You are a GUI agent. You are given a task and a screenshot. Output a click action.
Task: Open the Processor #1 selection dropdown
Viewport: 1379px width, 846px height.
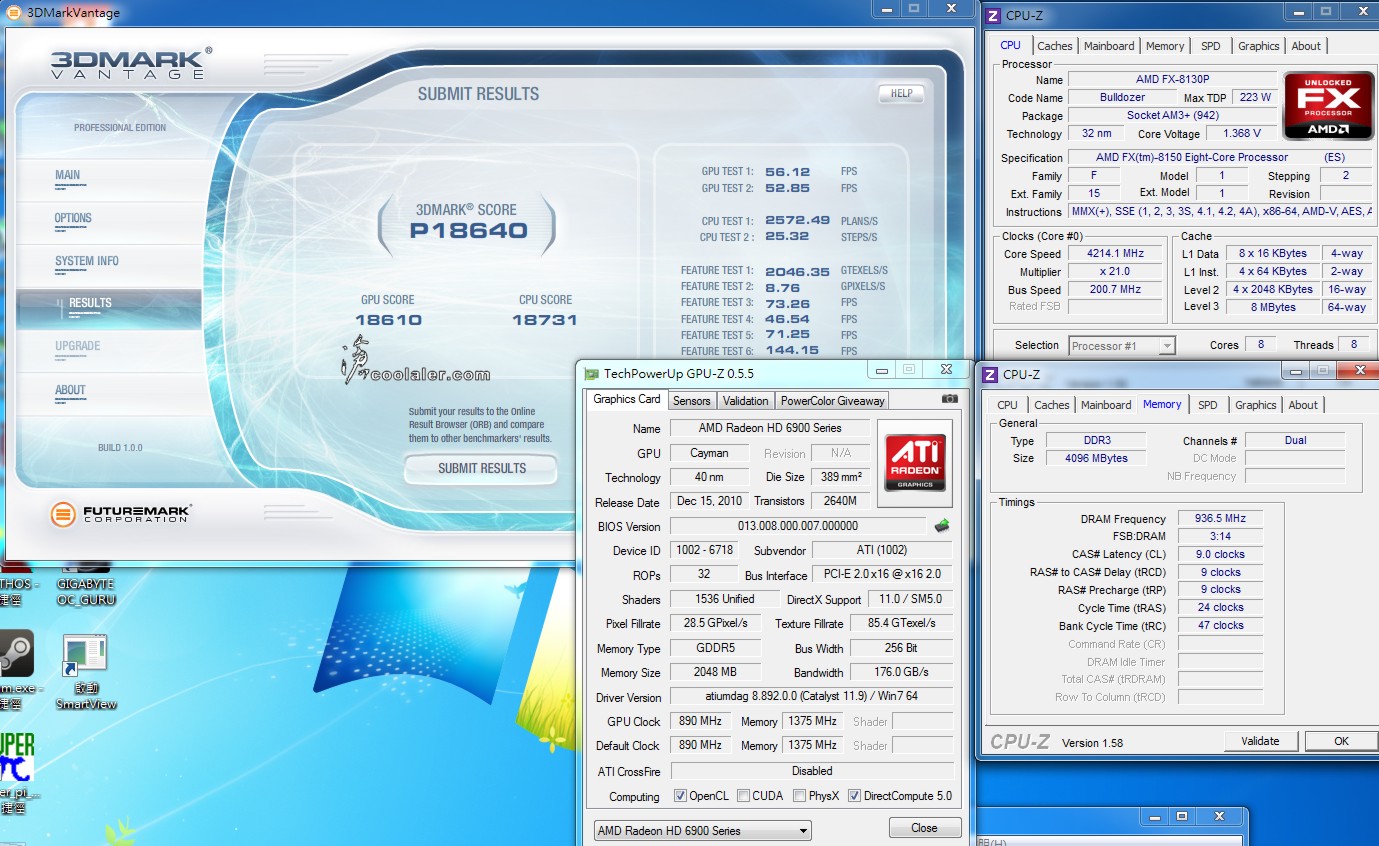click(x=1121, y=346)
